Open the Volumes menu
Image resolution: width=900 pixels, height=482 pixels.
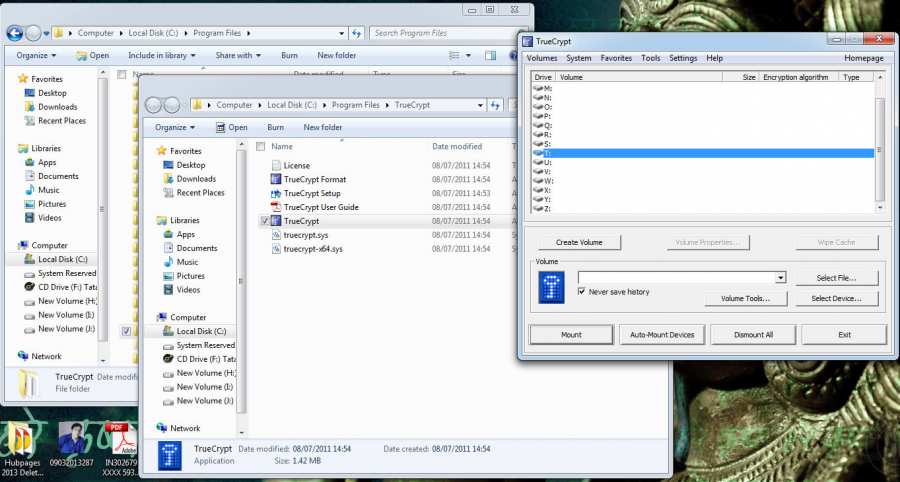pyautogui.click(x=542, y=58)
